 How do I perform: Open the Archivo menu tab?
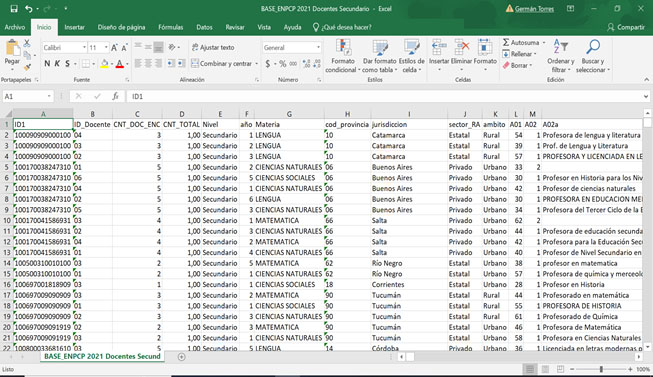(x=15, y=27)
